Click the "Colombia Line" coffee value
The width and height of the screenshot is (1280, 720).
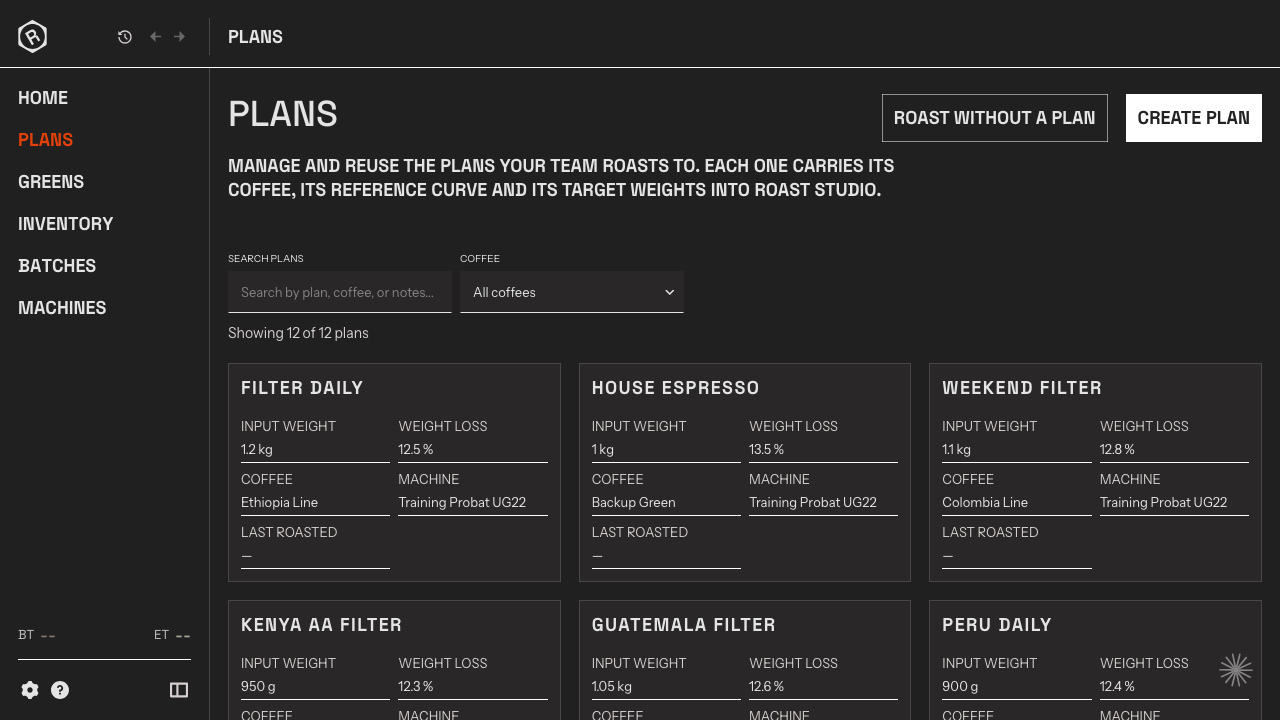[x=985, y=503]
